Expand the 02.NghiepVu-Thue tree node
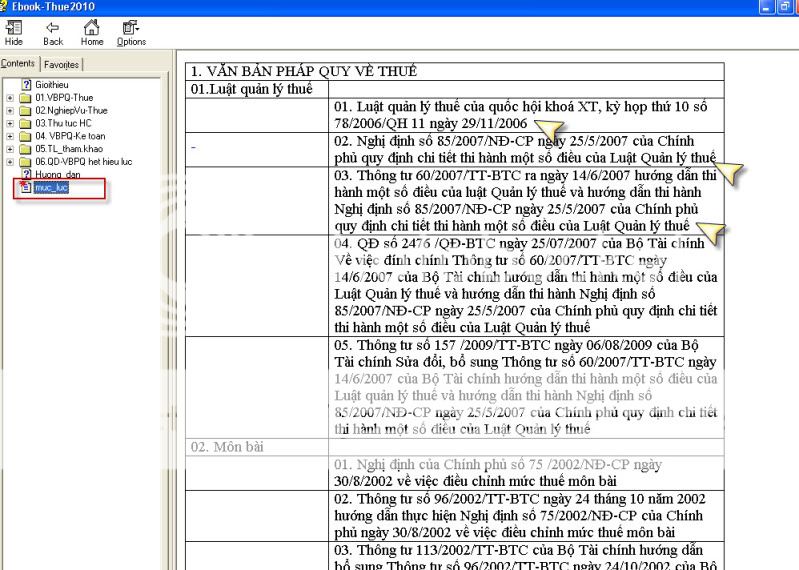 [x=10, y=110]
